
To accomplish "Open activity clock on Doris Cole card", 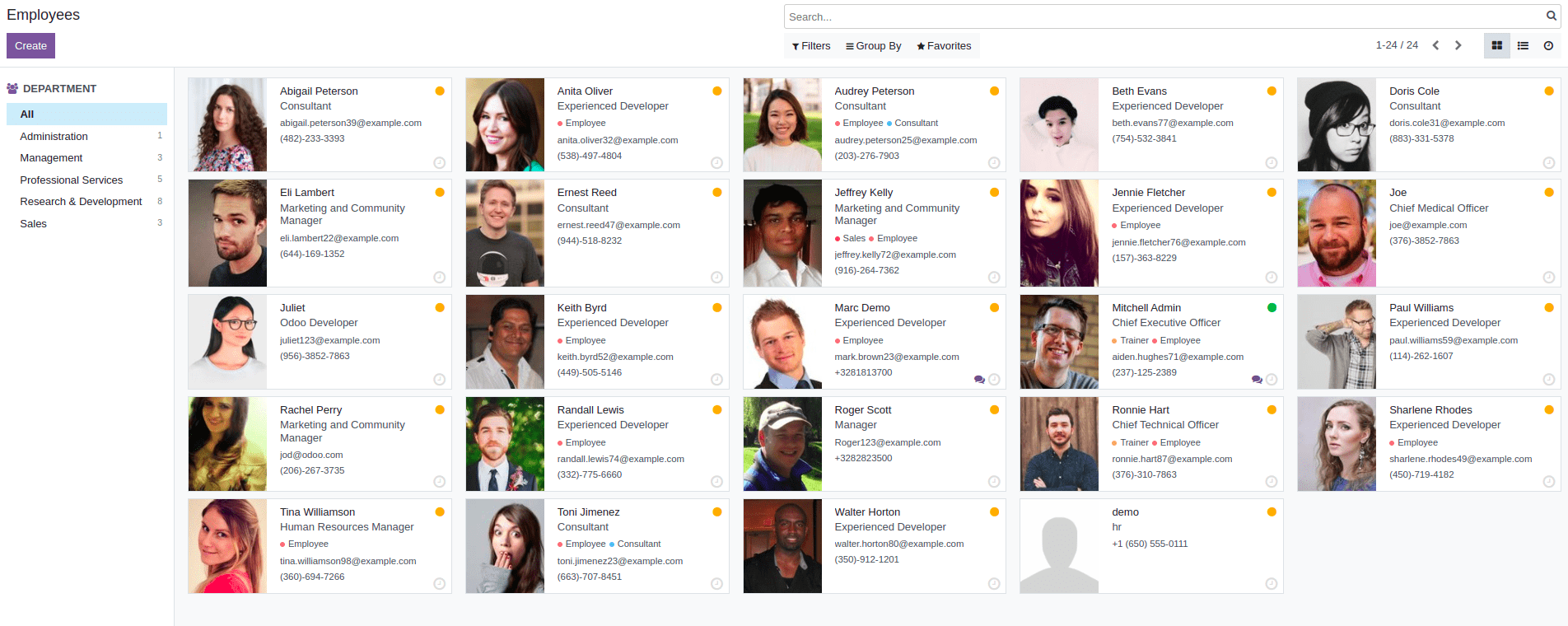I will click(x=1548, y=163).
